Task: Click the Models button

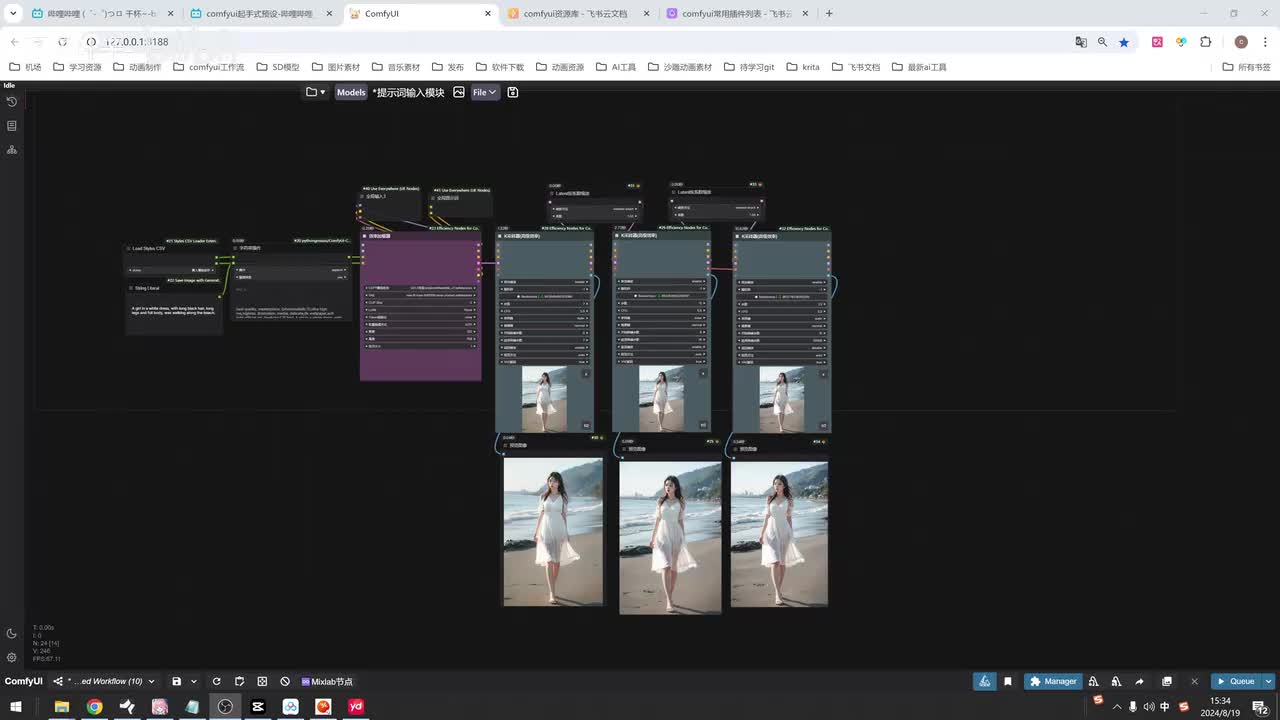Action: [x=351, y=92]
